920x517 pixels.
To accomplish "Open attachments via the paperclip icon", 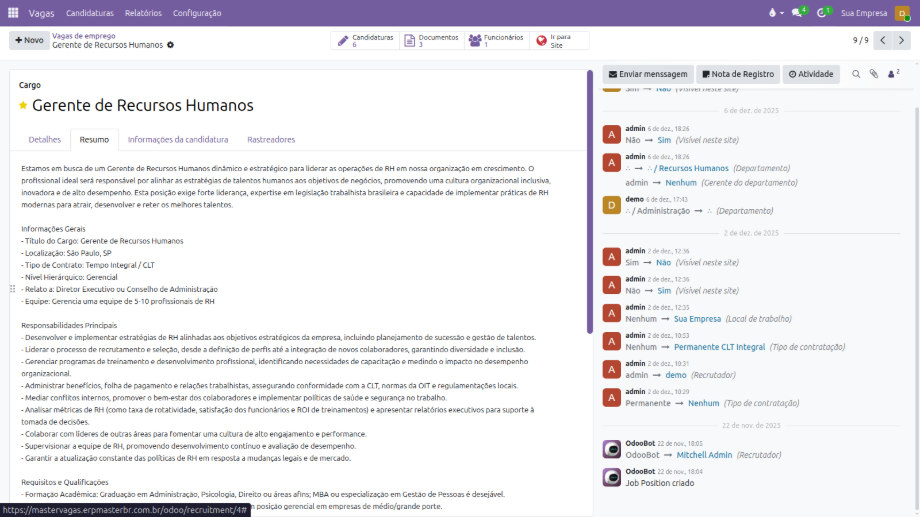I will tap(873, 74).
